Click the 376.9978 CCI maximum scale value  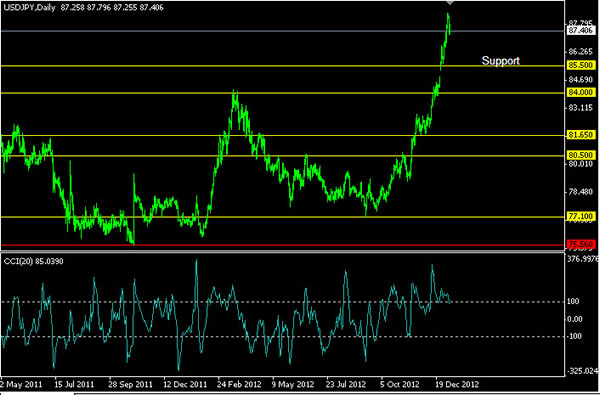(x=583, y=259)
